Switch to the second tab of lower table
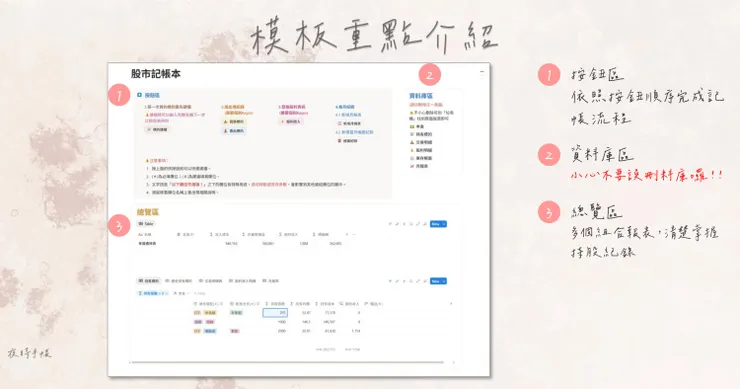740x389 pixels. (178, 281)
